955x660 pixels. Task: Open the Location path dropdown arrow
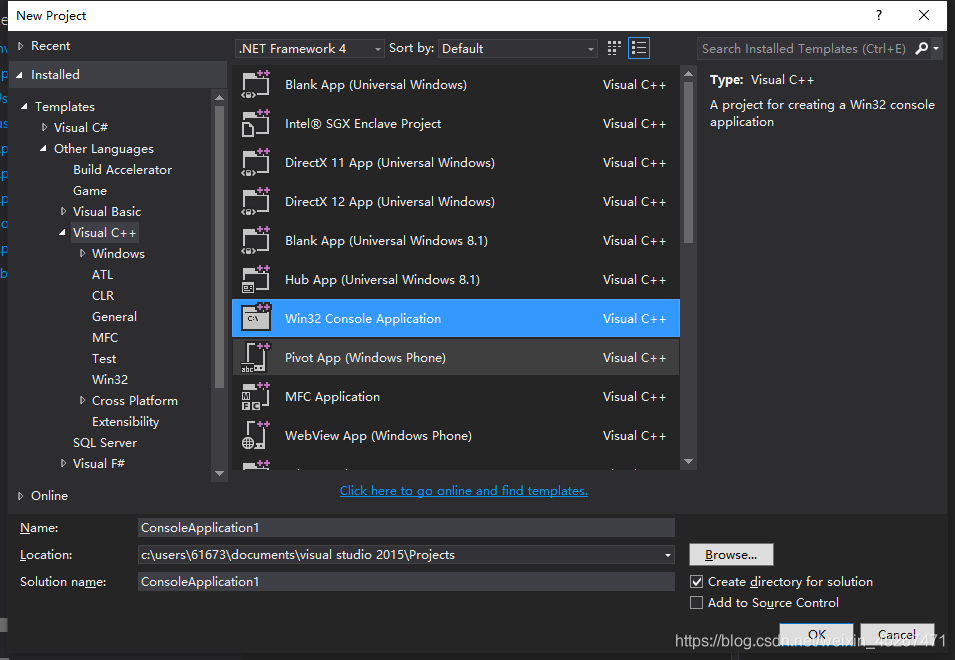(x=668, y=555)
